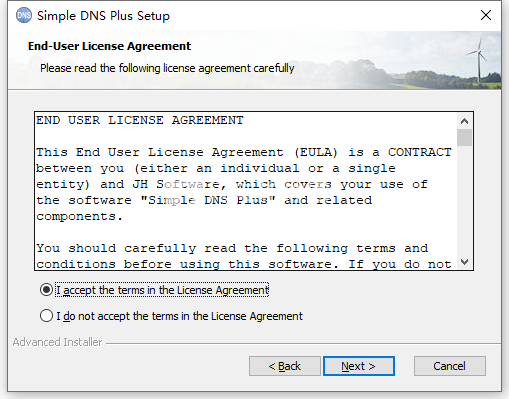Click the 'Advanced Installer' label
The height and width of the screenshot is (399, 509).
click(57, 342)
